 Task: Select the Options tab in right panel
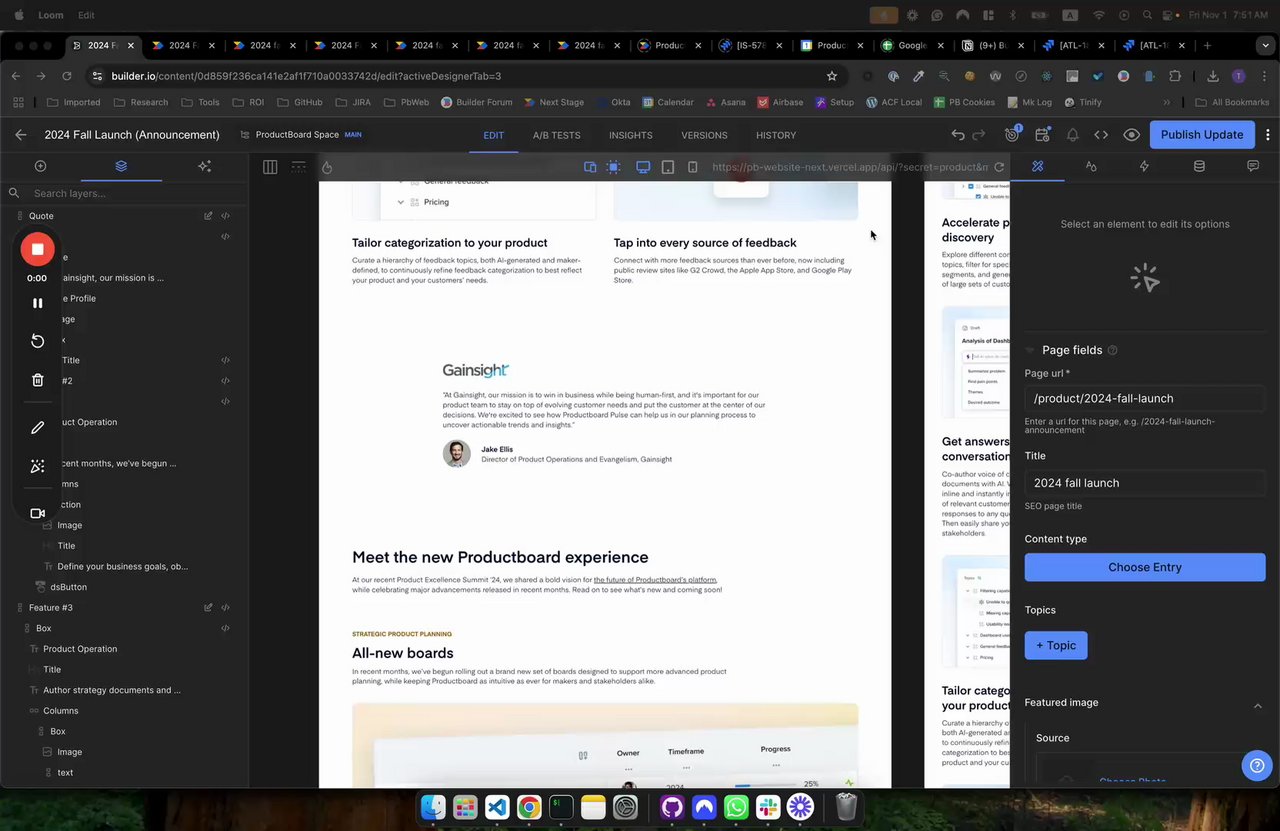[1038, 166]
